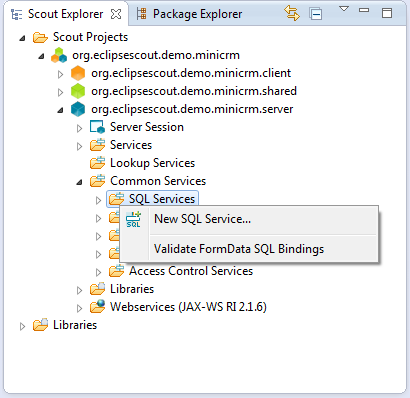Maximize the explorer view panel
The image size is (410, 398).
tap(387, 13)
